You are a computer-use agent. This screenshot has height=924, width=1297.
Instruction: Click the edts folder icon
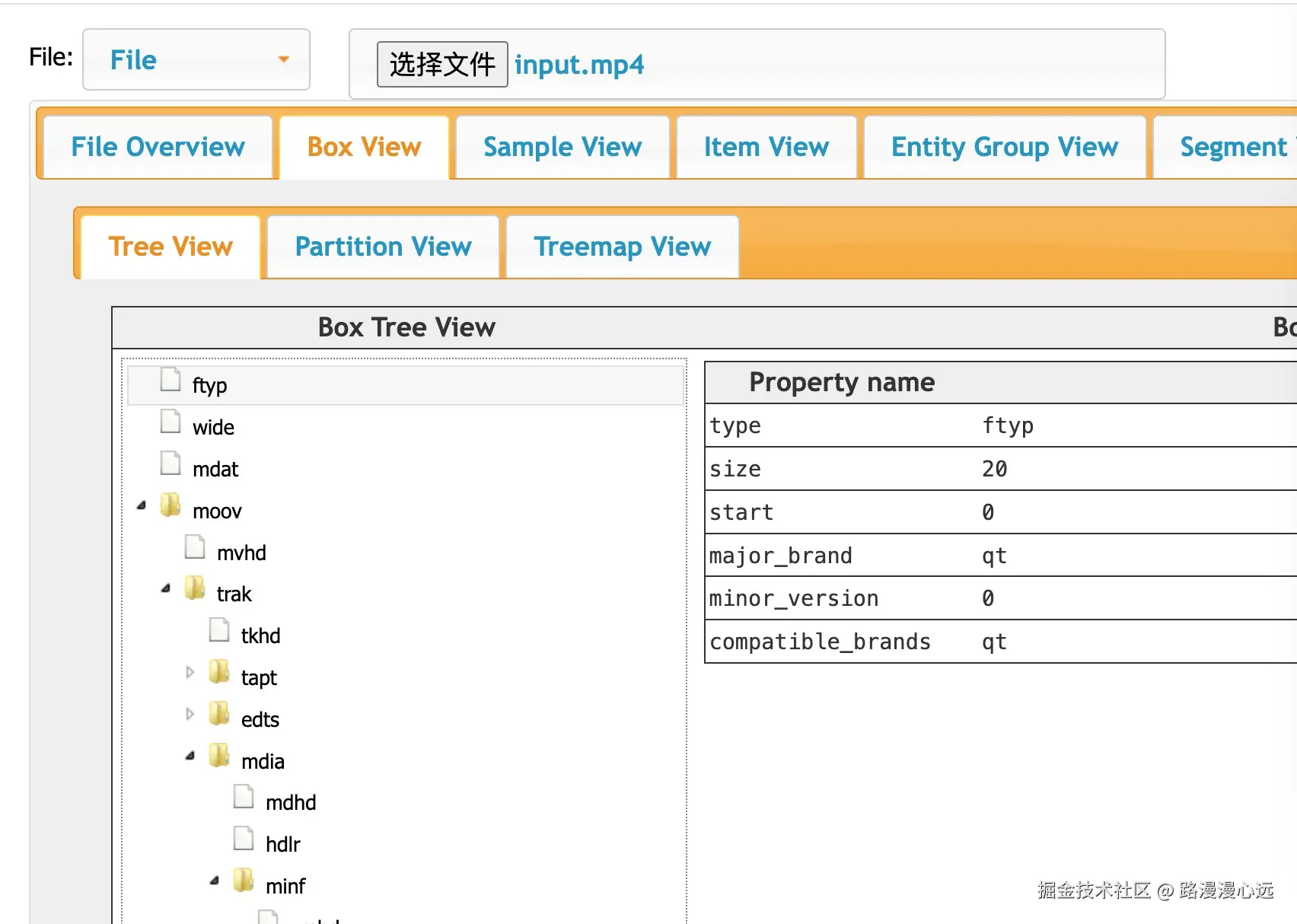click(x=219, y=713)
